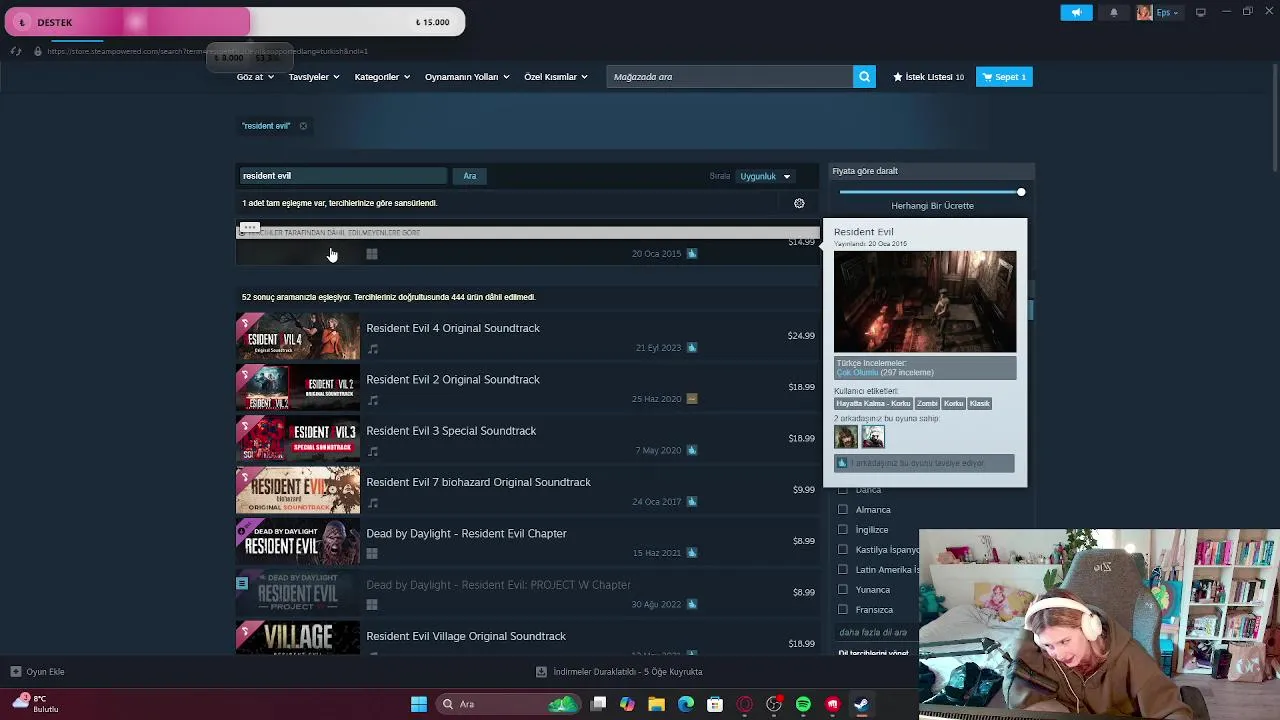The width and height of the screenshot is (1280, 720).
Task: Remove the "resident evil" search tag
Action: (303, 126)
